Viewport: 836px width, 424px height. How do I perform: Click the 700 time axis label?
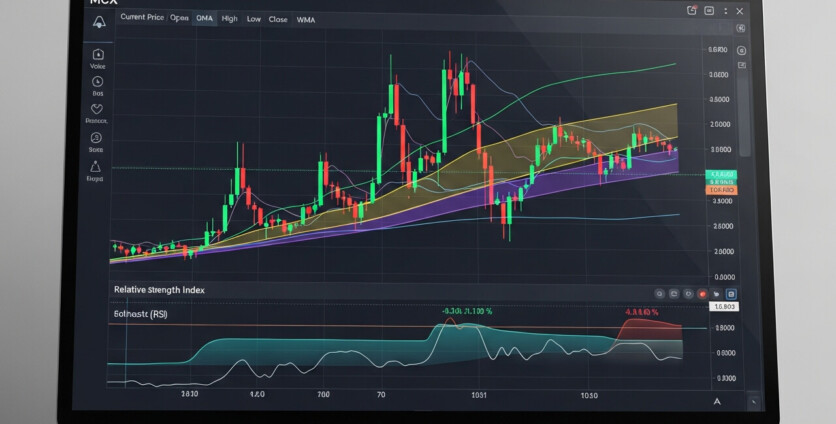pos(323,395)
